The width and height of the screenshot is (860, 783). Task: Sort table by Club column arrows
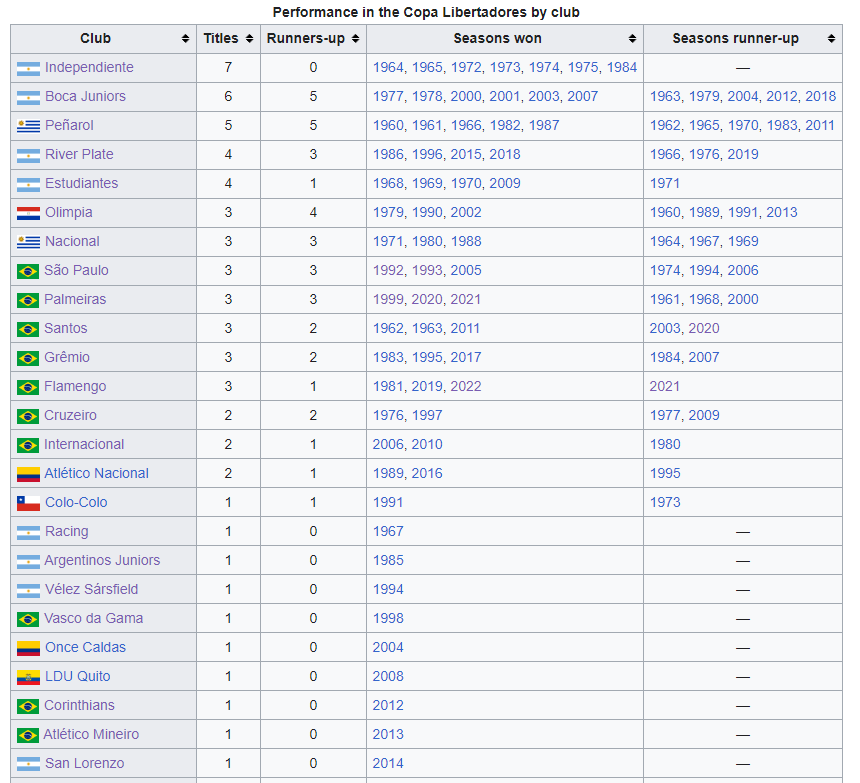pos(185,38)
